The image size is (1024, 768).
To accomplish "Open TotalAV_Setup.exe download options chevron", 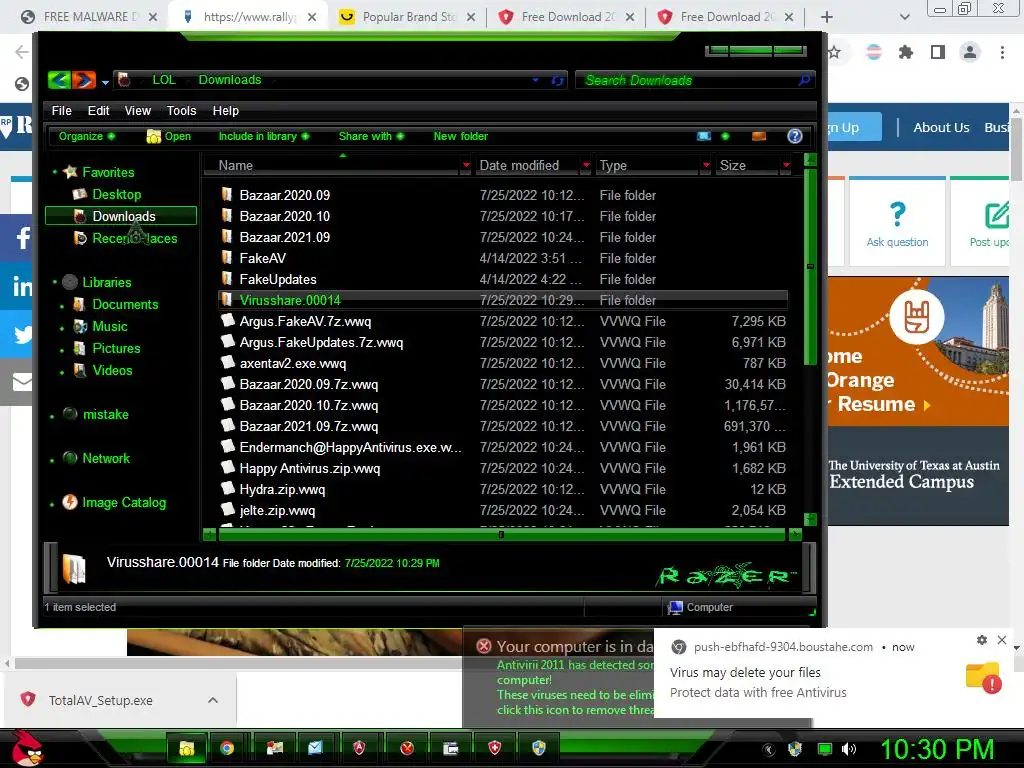I will [213, 700].
